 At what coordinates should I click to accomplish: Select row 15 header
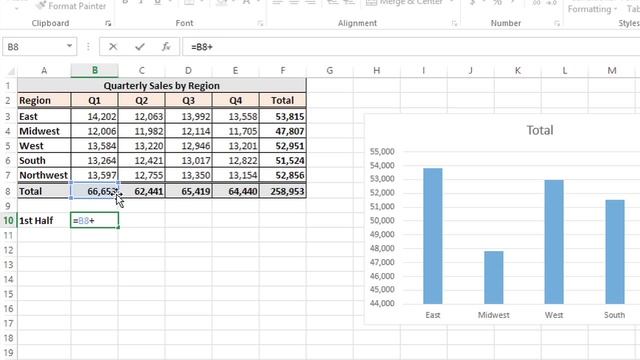(8, 294)
